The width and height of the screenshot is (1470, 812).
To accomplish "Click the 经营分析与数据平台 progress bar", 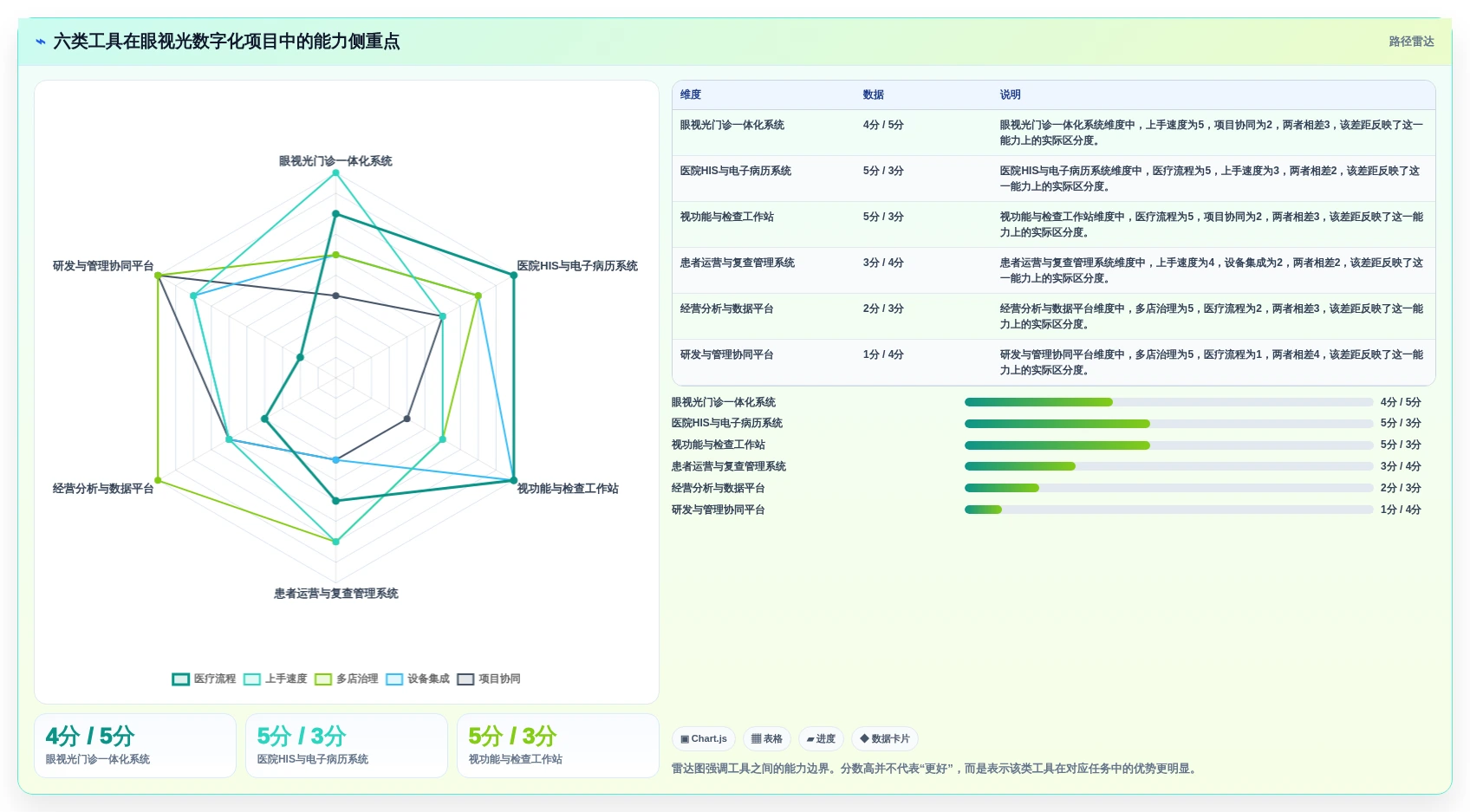I will coord(1169,488).
